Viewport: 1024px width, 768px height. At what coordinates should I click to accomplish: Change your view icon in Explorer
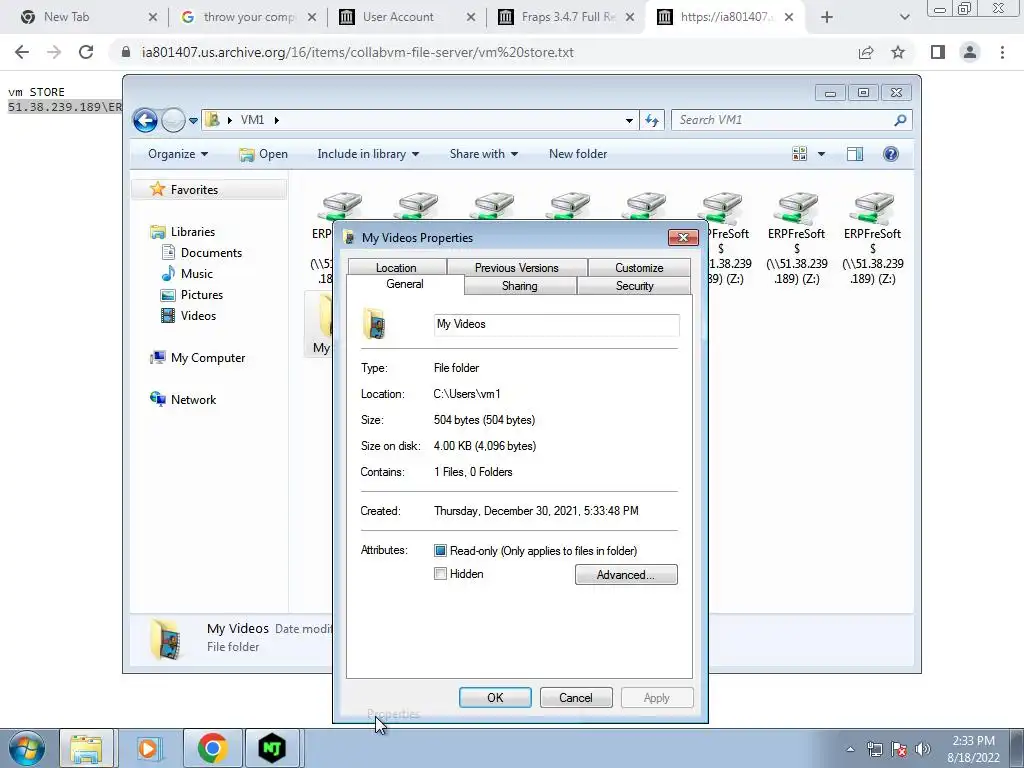(799, 154)
